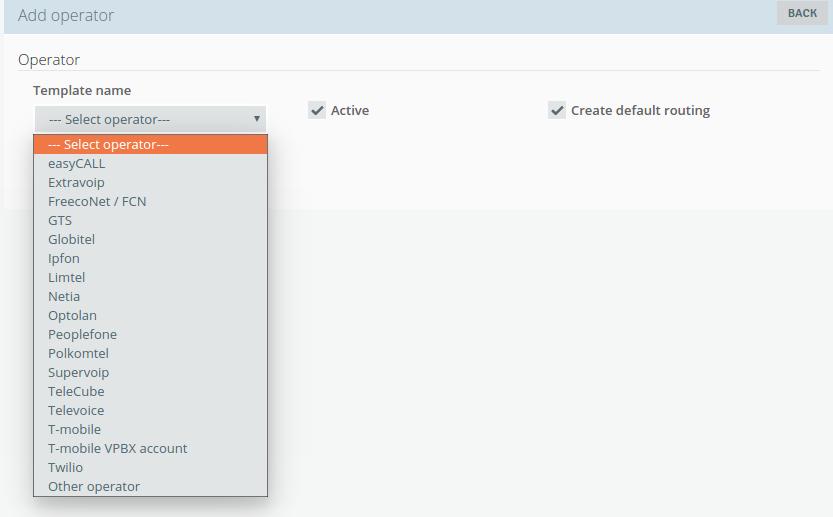Pick Optolan from the list
The height and width of the screenshot is (517, 833).
(x=150, y=316)
